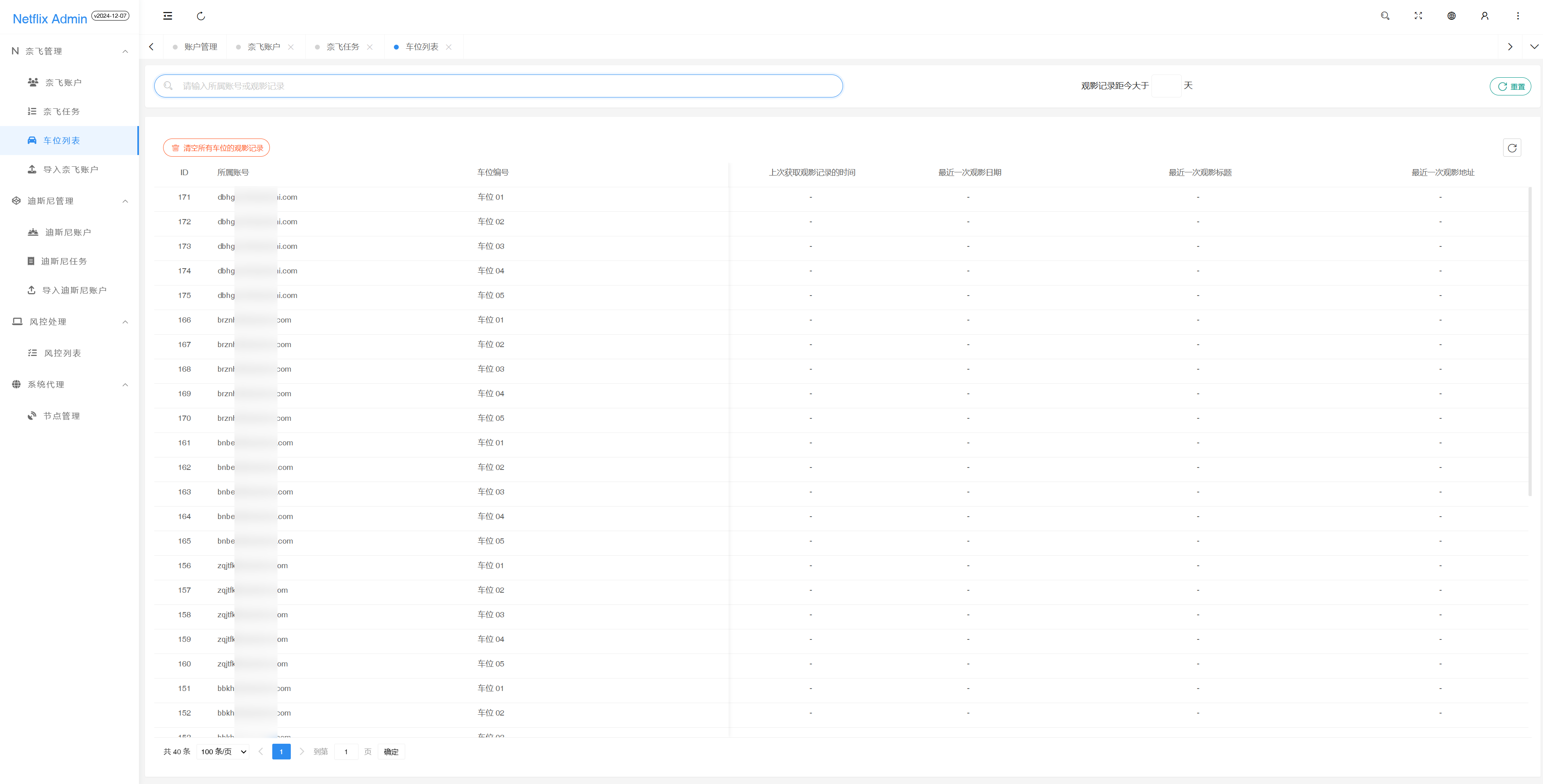Image resolution: width=1543 pixels, height=784 pixels.
Task: Collapse the 风控处理 menu group
Action: (70, 322)
